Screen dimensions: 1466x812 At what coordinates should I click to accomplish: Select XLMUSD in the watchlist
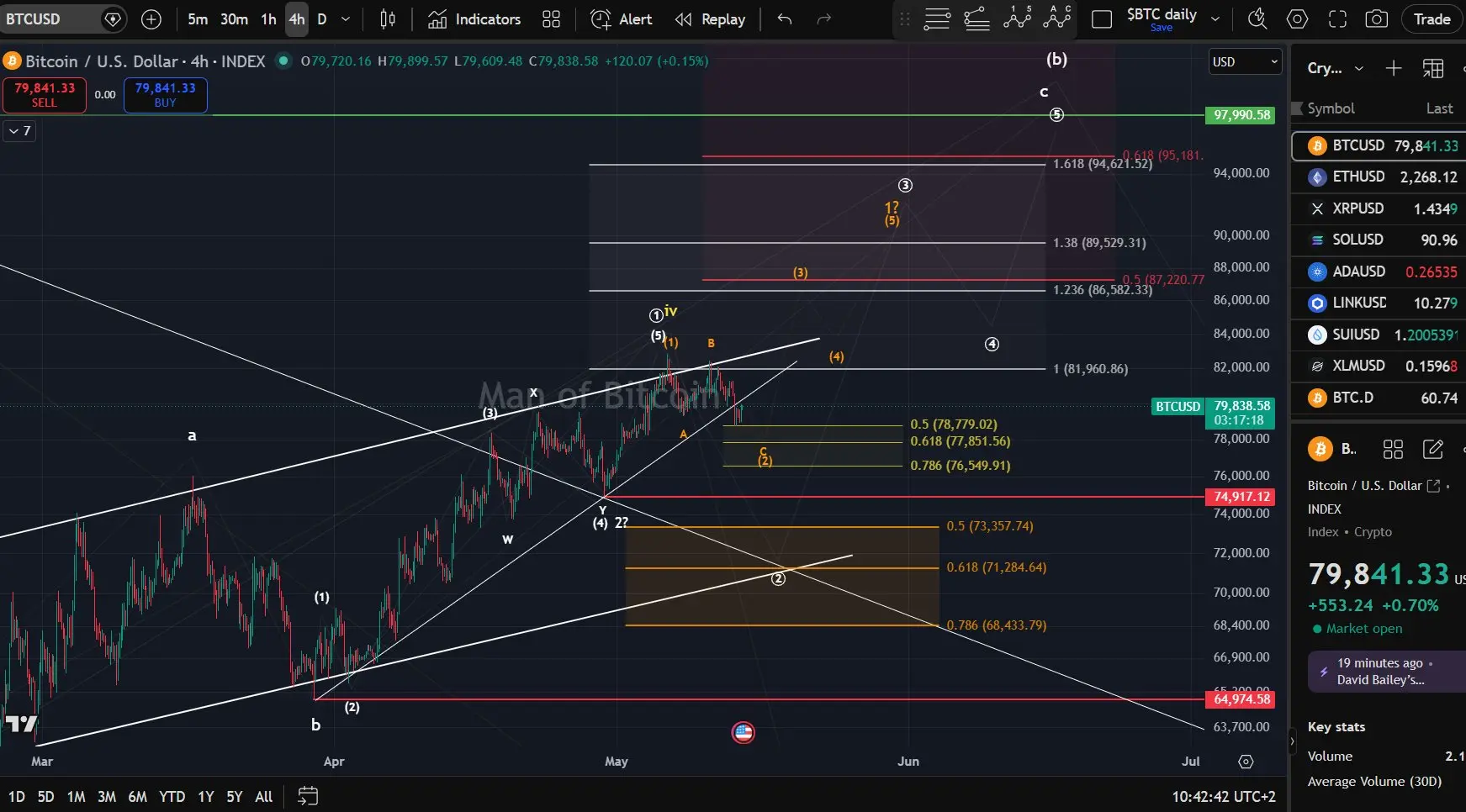pyautogui.click(x=1379, y=366)
